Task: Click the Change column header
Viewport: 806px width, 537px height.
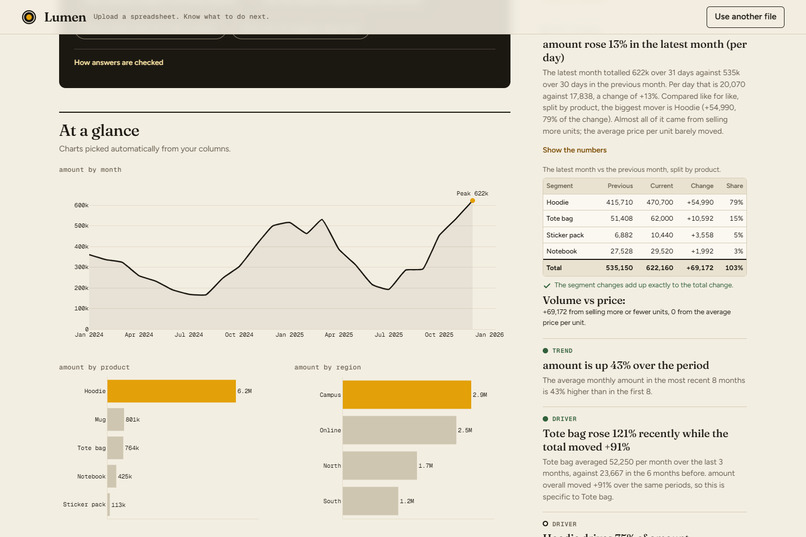Action: (x=702, y=186)
